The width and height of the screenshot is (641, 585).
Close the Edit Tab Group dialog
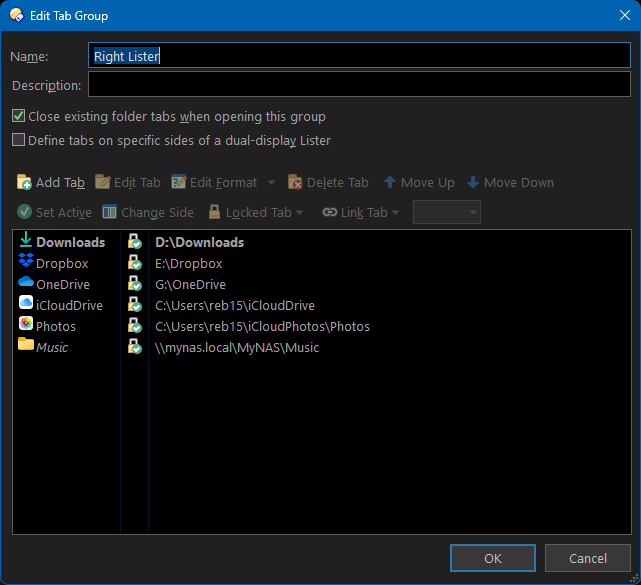pos(625,15)
